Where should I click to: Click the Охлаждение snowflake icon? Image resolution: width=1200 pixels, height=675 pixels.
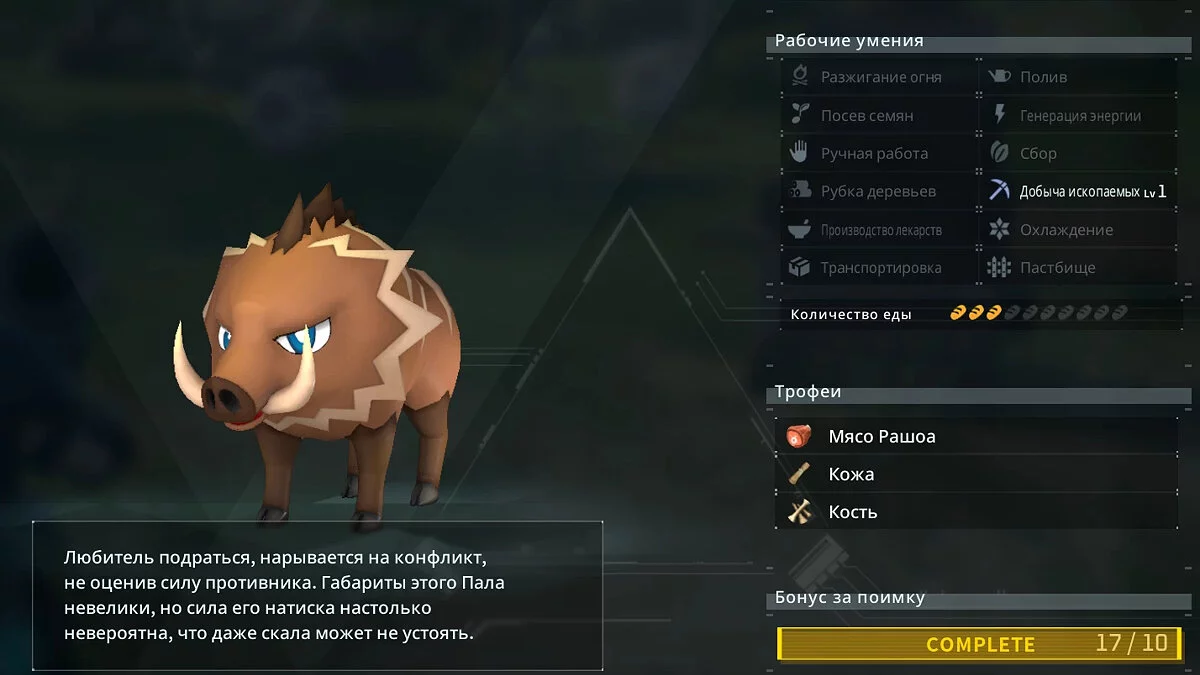pos(999,229)
